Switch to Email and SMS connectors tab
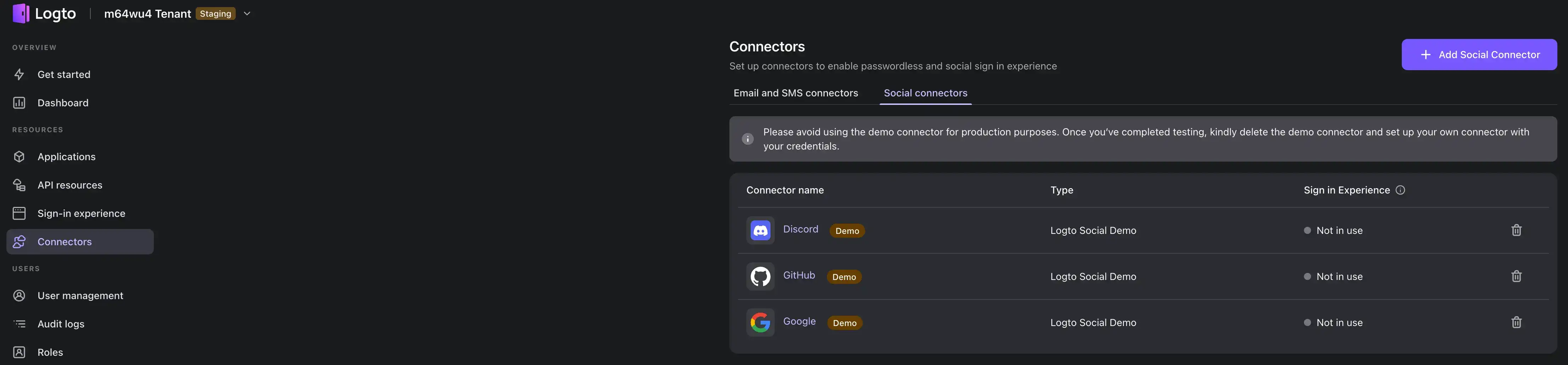Image resolution: width=1568 pixels, height=365 pixels. coord(796,93)
